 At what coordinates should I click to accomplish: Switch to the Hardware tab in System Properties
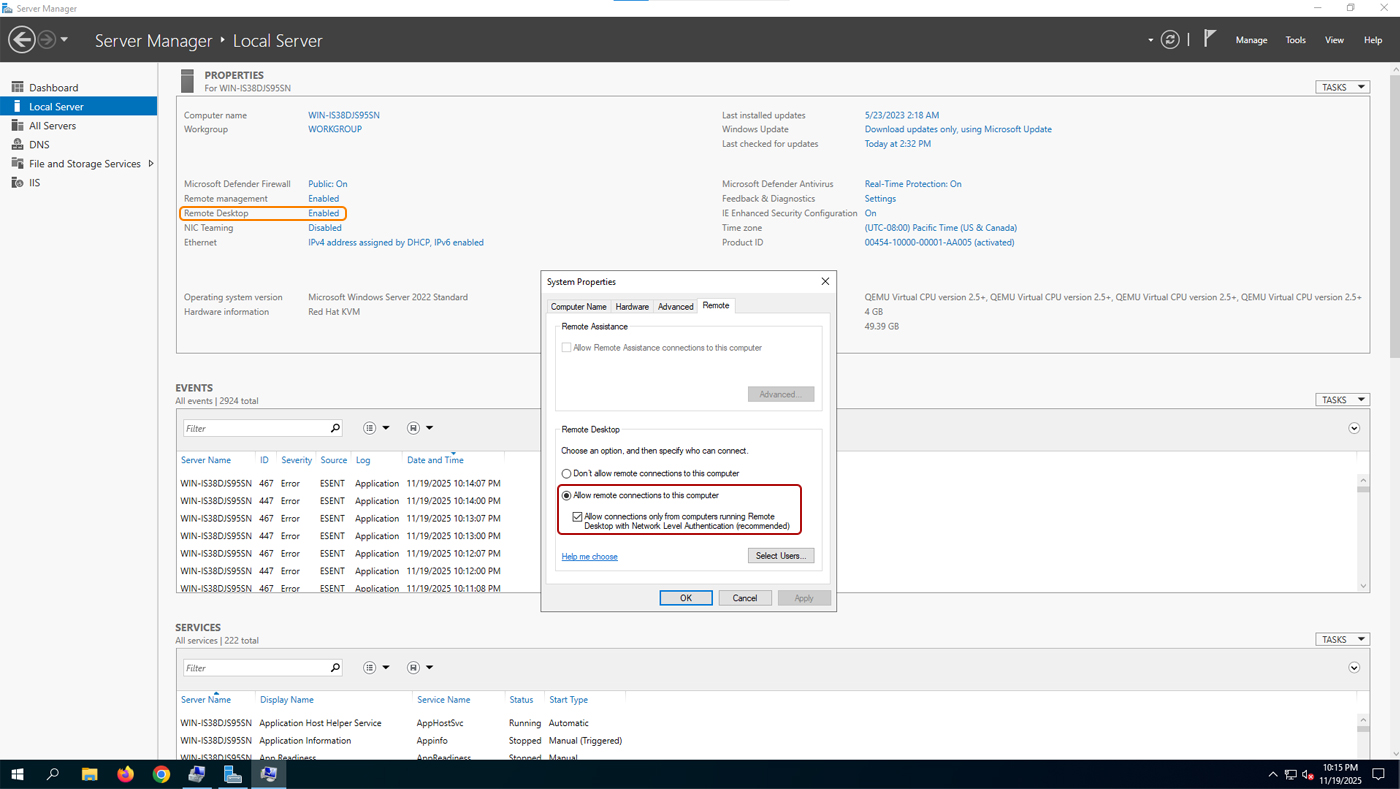632,306
